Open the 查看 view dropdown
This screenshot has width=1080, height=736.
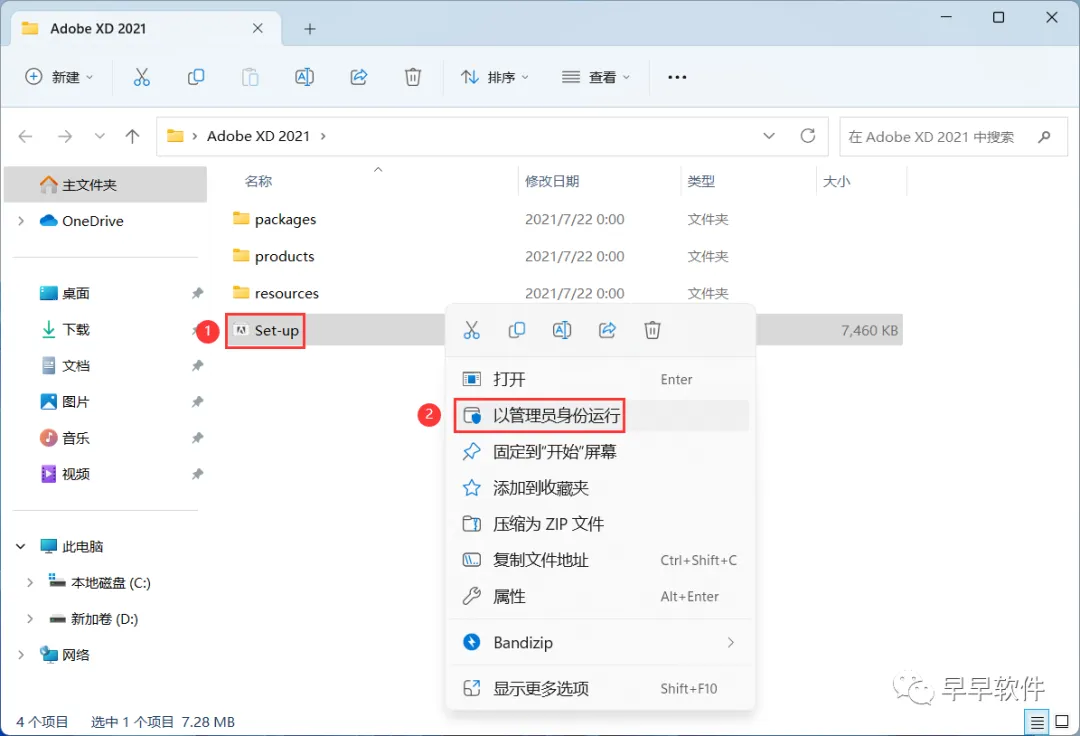click(x=596, y=77)
